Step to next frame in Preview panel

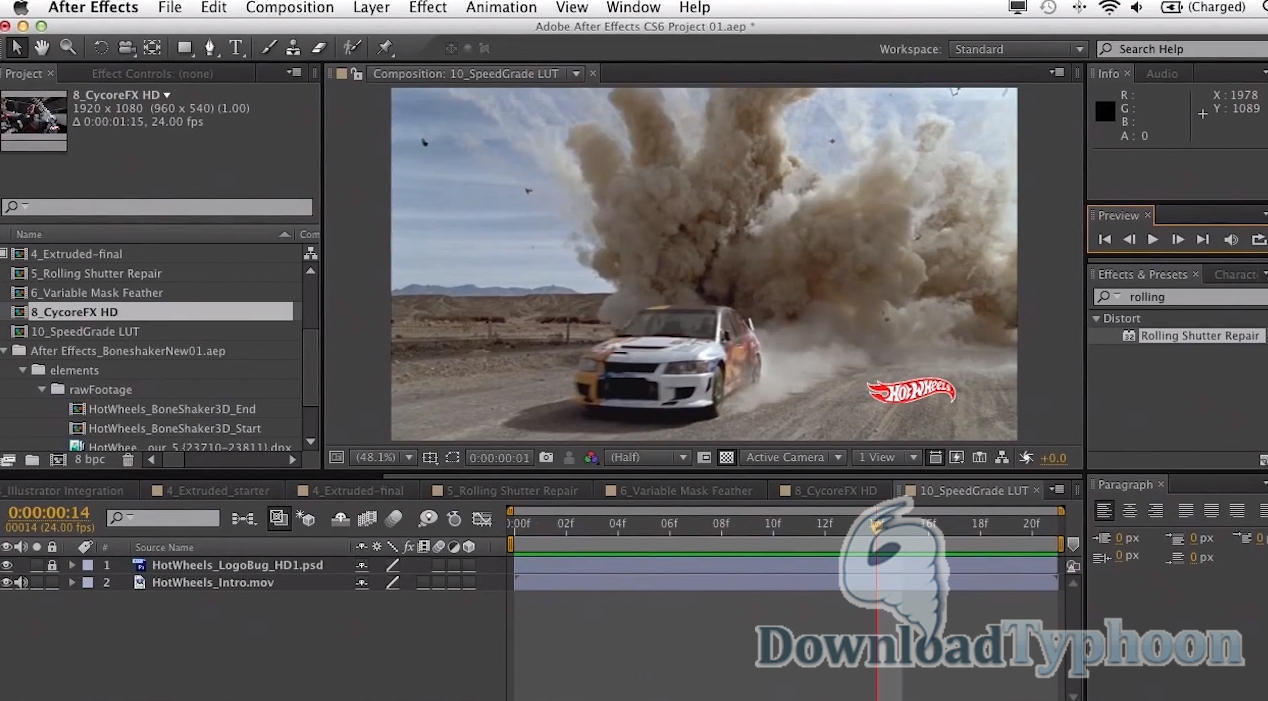click(1178, 239)
